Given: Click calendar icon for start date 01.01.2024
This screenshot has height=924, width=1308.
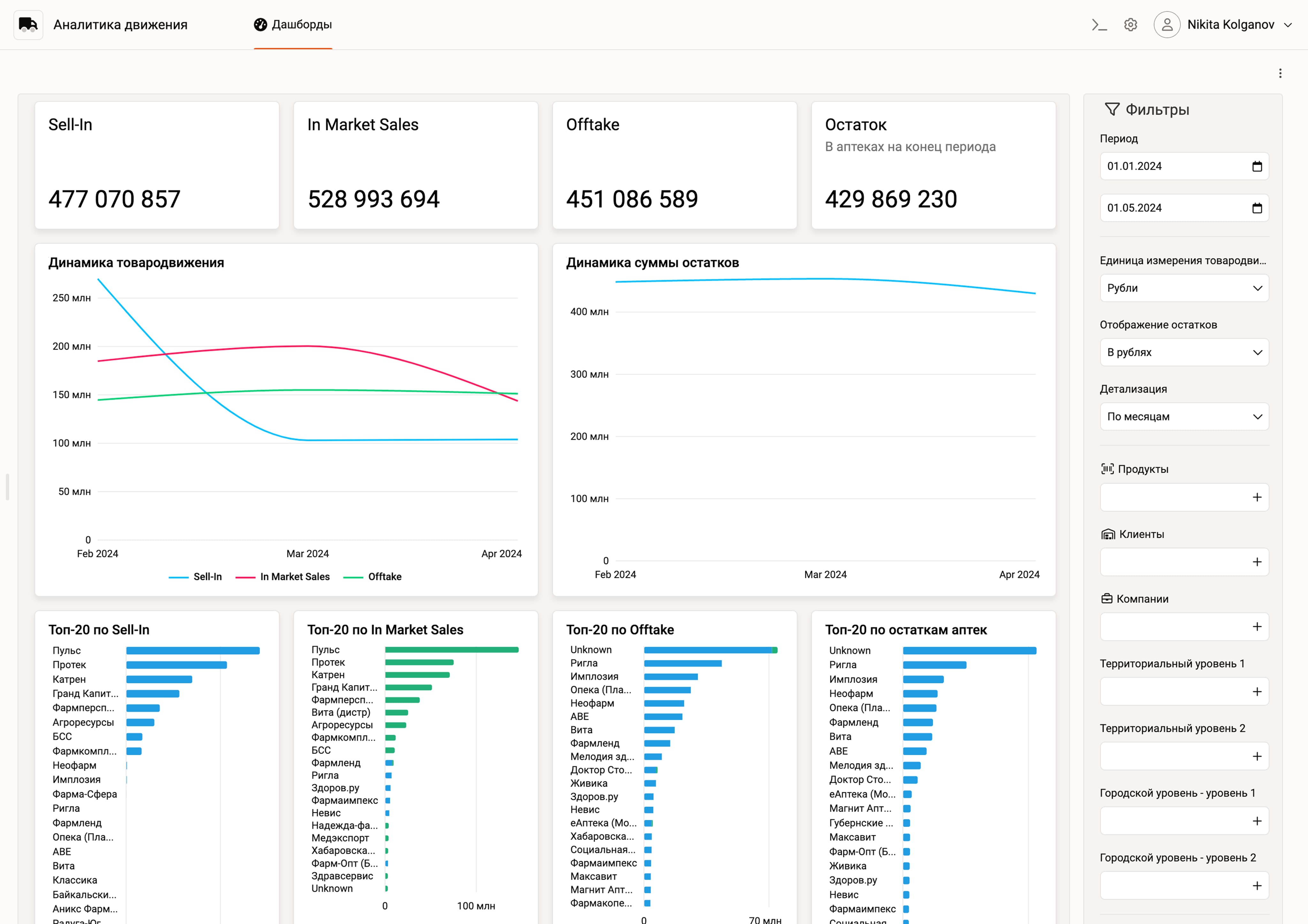Looking at the screenshot, I should [1257, 166].
